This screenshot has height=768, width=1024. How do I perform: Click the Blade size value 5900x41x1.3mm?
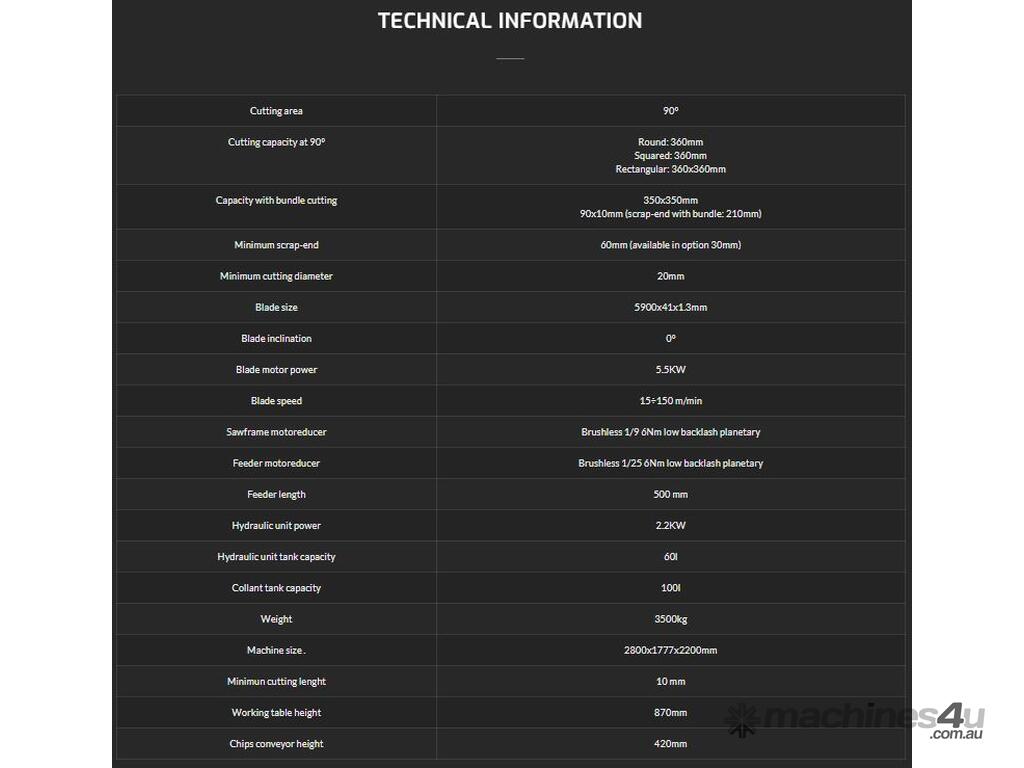[670, 307]
